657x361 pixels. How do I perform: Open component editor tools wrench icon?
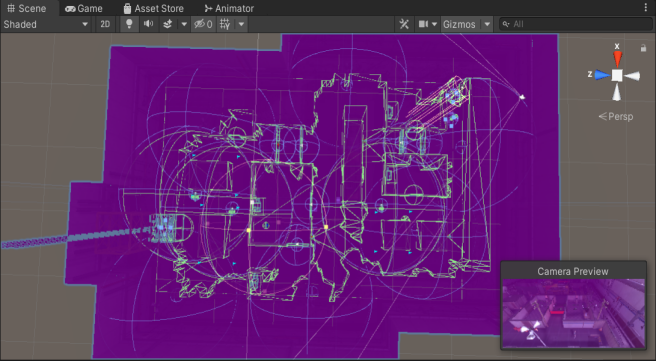pyautogui.click(x=404, y=24)
